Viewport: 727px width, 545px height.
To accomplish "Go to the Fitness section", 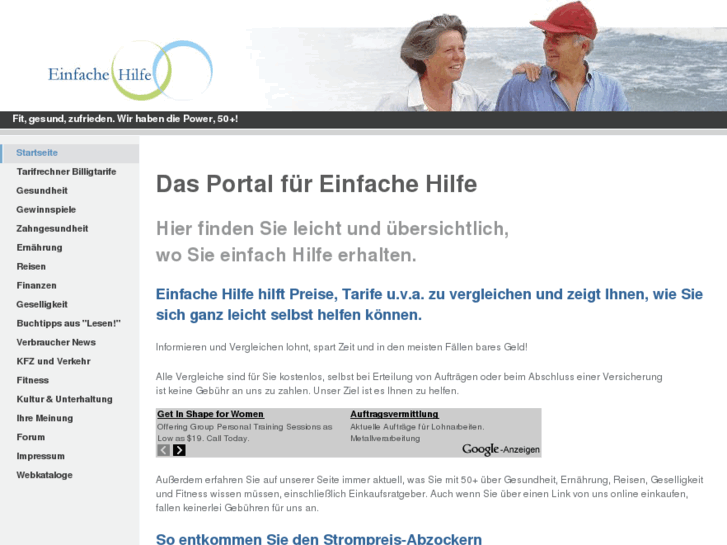I will click(x=32, y=380).
